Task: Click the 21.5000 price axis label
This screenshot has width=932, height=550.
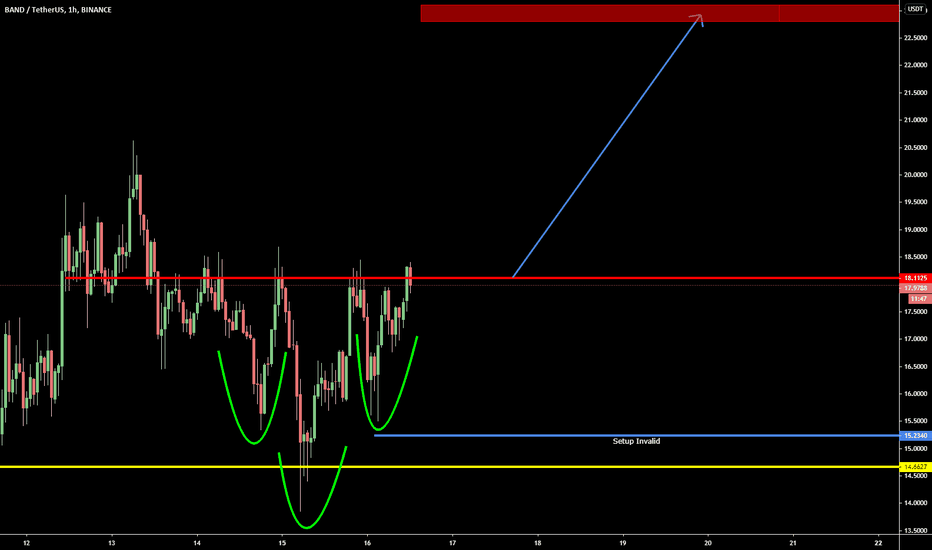Action: coord(915,92)
